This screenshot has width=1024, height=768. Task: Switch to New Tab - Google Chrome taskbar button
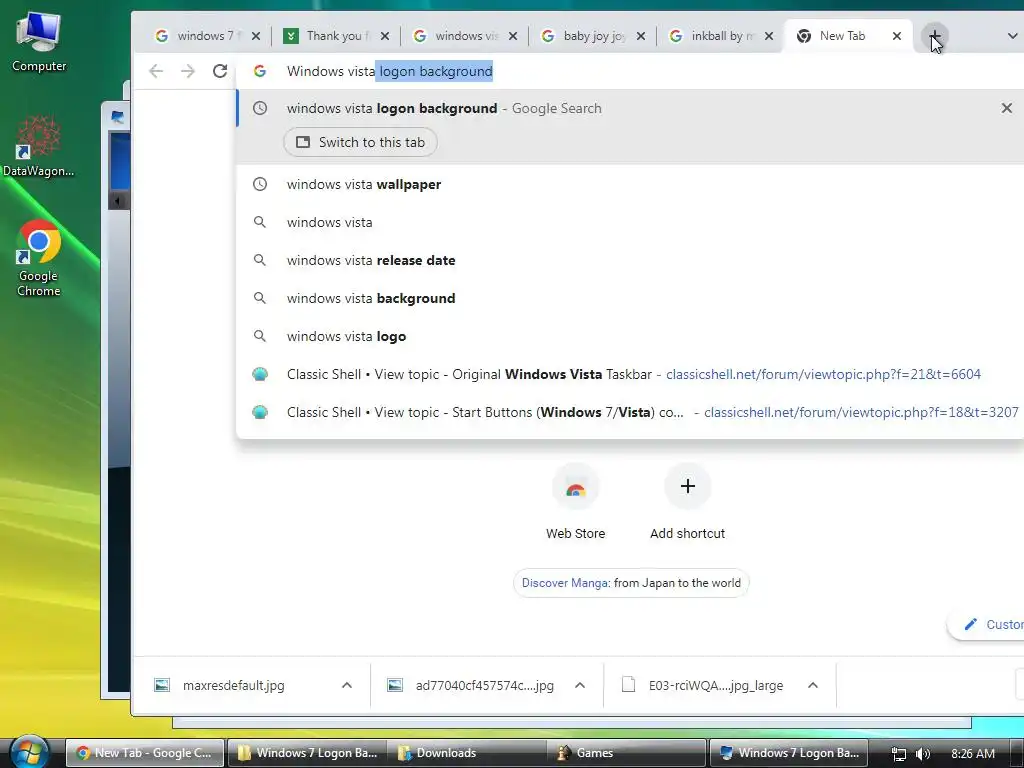tap(144, 753)
